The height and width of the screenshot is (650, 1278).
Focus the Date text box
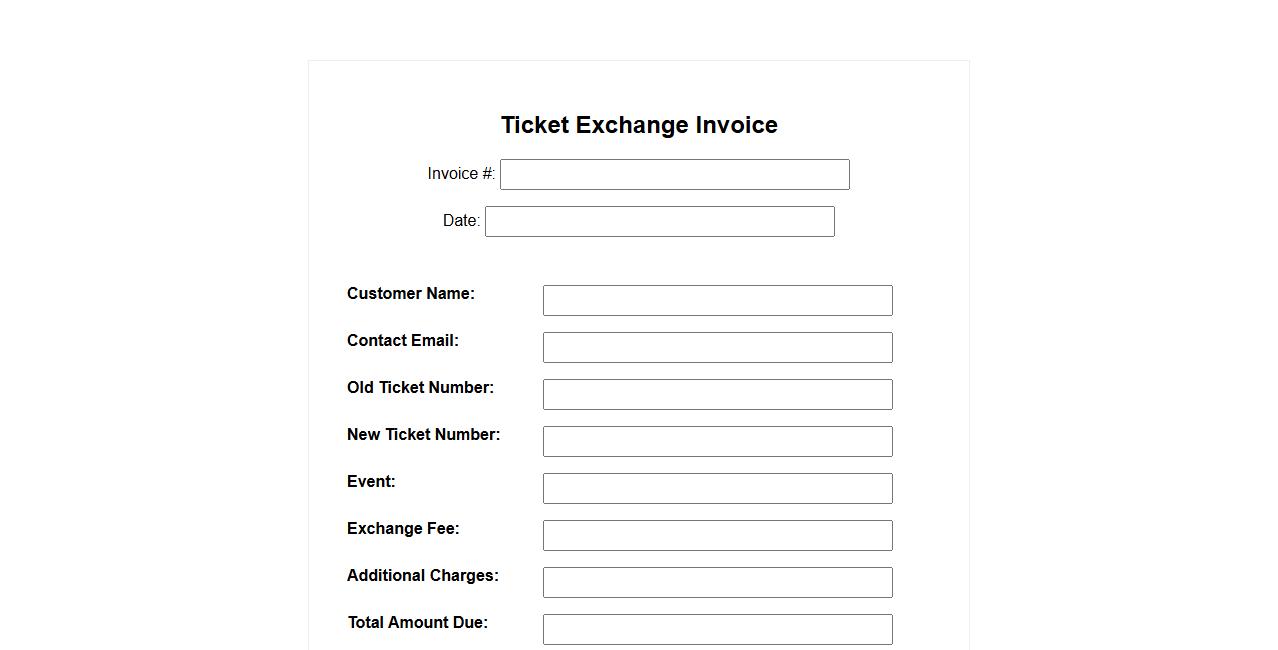click(x=659, y=221)
